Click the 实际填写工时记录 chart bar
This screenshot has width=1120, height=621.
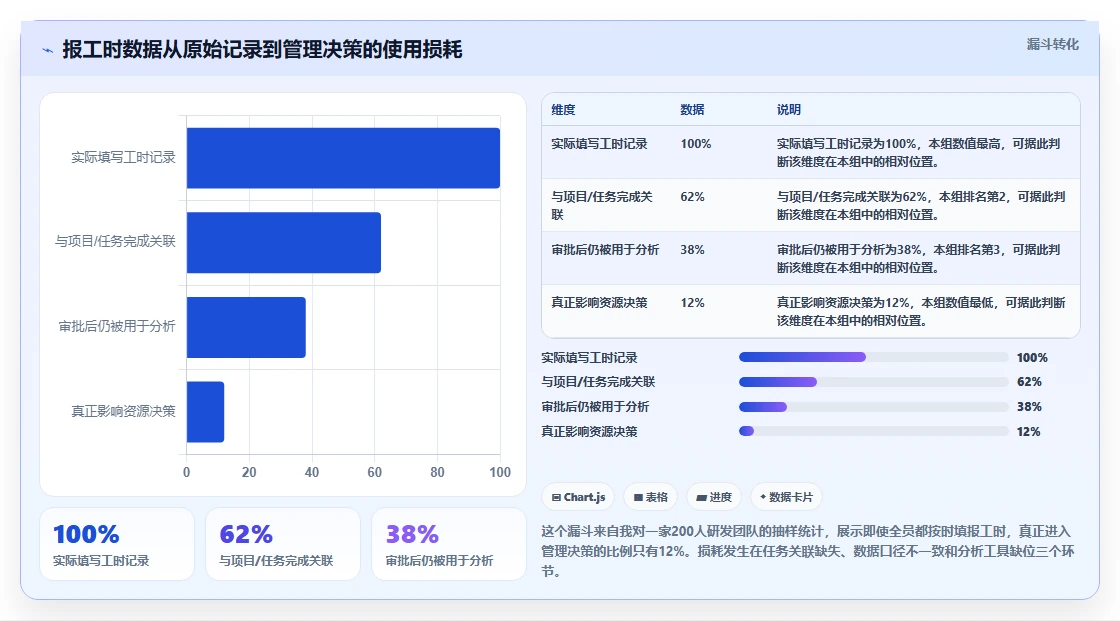point(343,158)
